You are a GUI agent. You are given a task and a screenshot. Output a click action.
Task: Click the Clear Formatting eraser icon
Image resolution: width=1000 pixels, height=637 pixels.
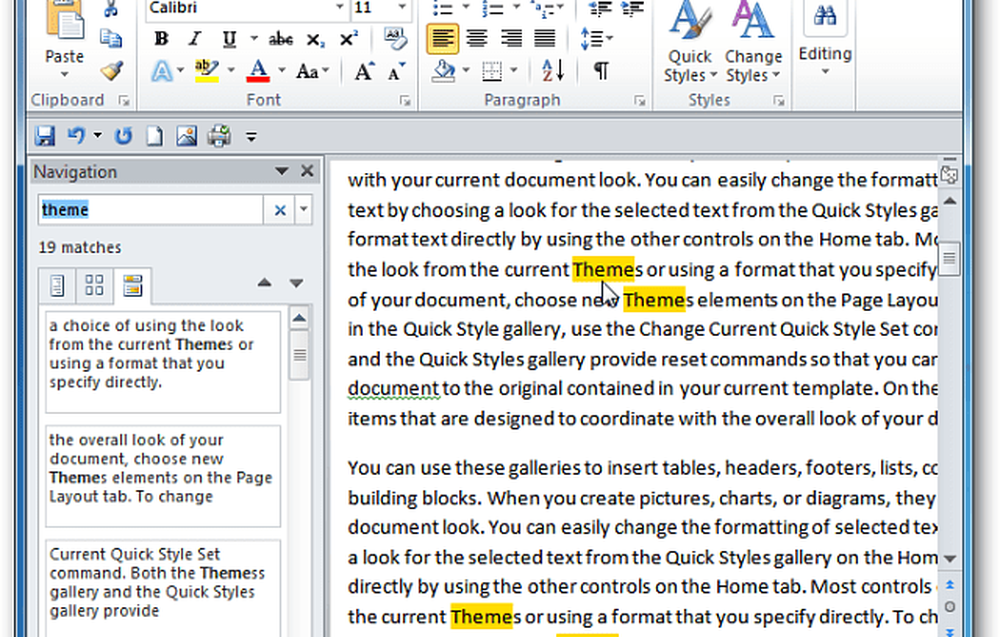(396, 39)
